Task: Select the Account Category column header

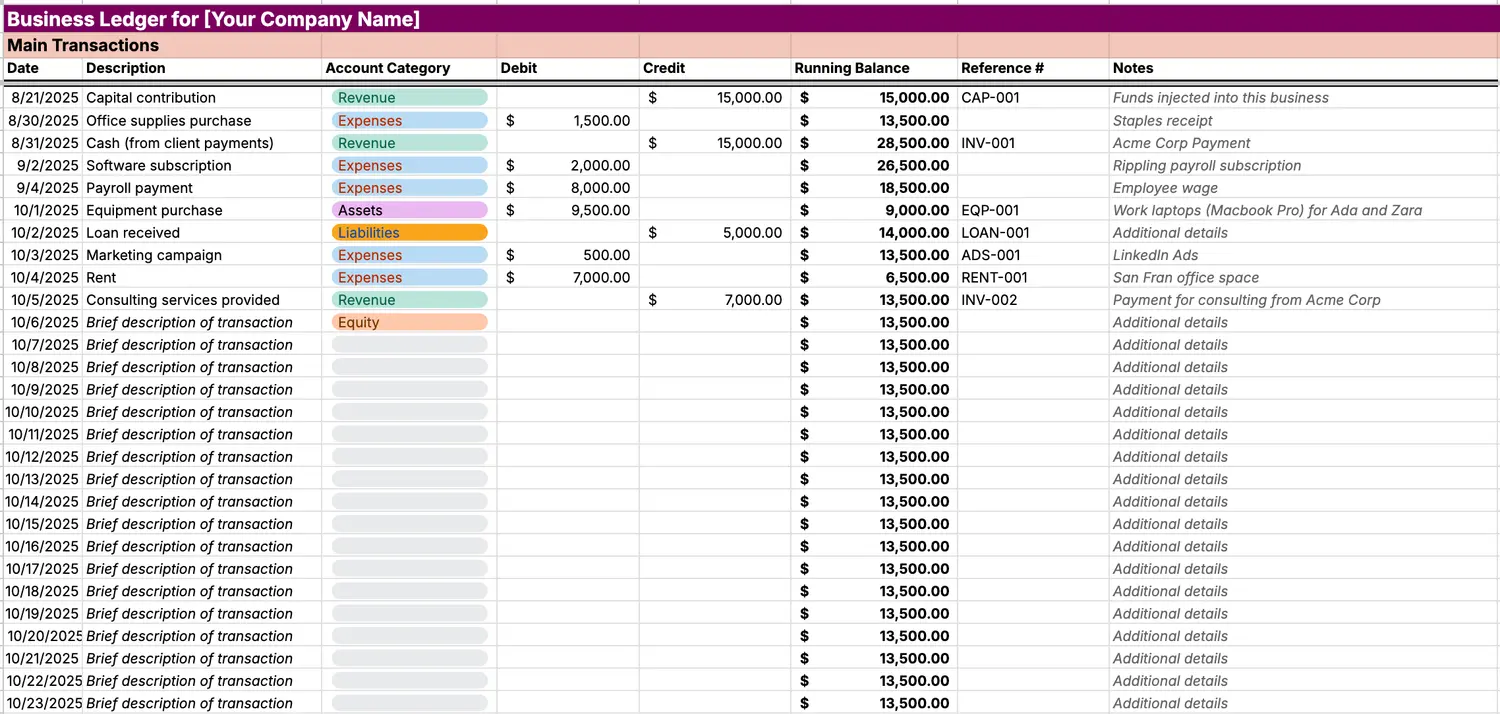Action: pyautogui.click(x=409, y=68)
